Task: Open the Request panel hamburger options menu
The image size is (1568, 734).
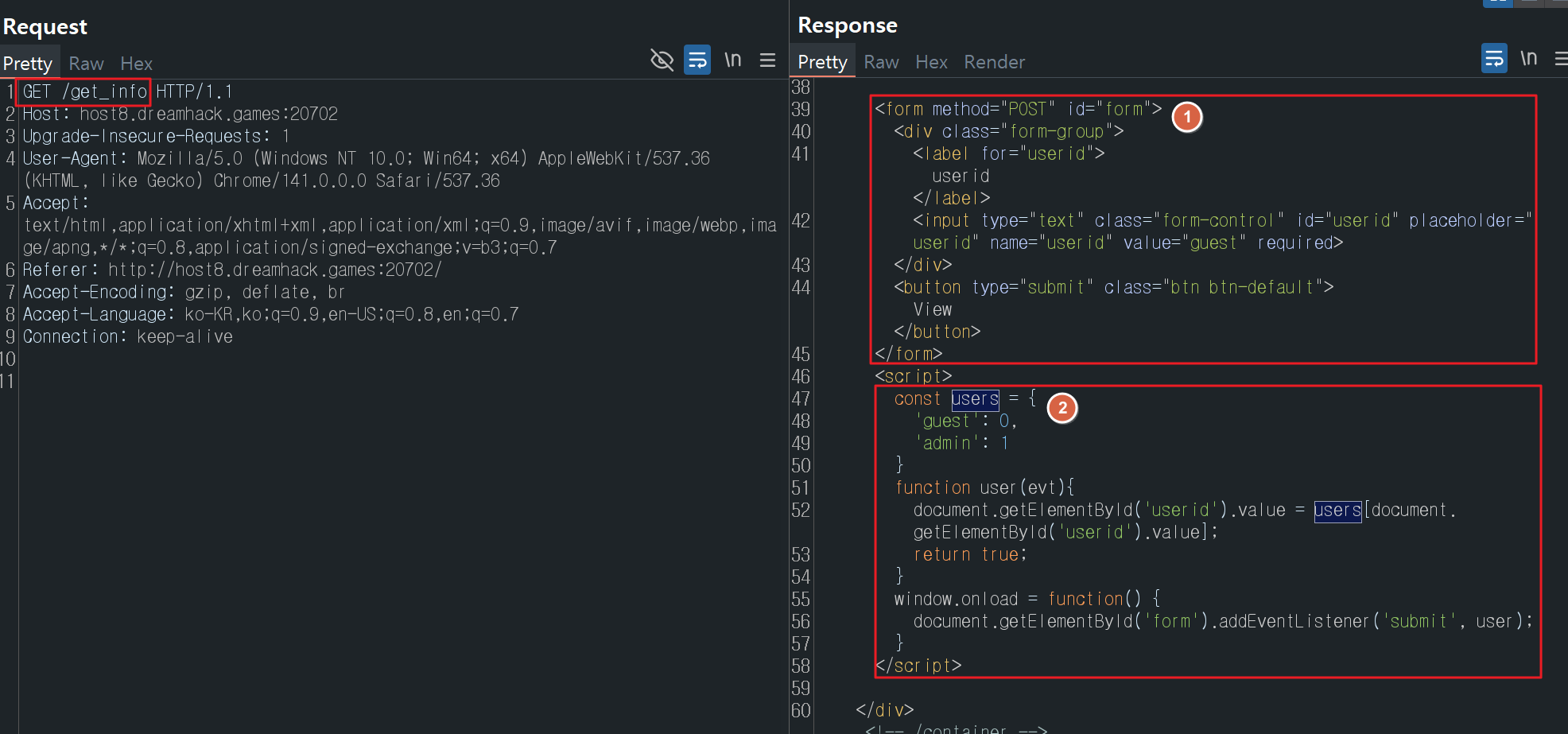Action: pos(767,60)
